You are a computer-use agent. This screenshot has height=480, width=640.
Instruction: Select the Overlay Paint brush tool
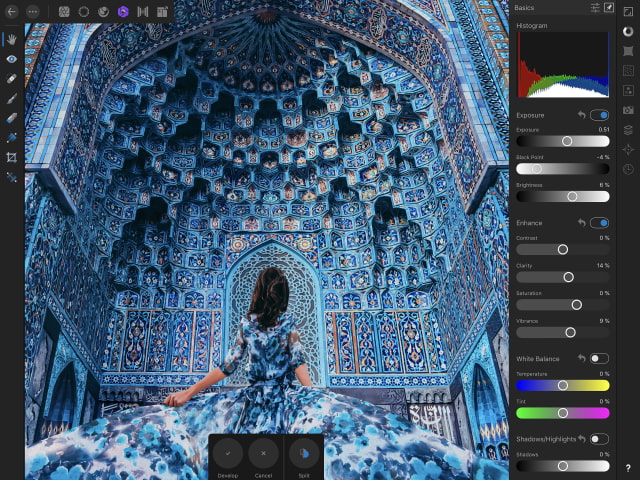click(x=12, y=99)
